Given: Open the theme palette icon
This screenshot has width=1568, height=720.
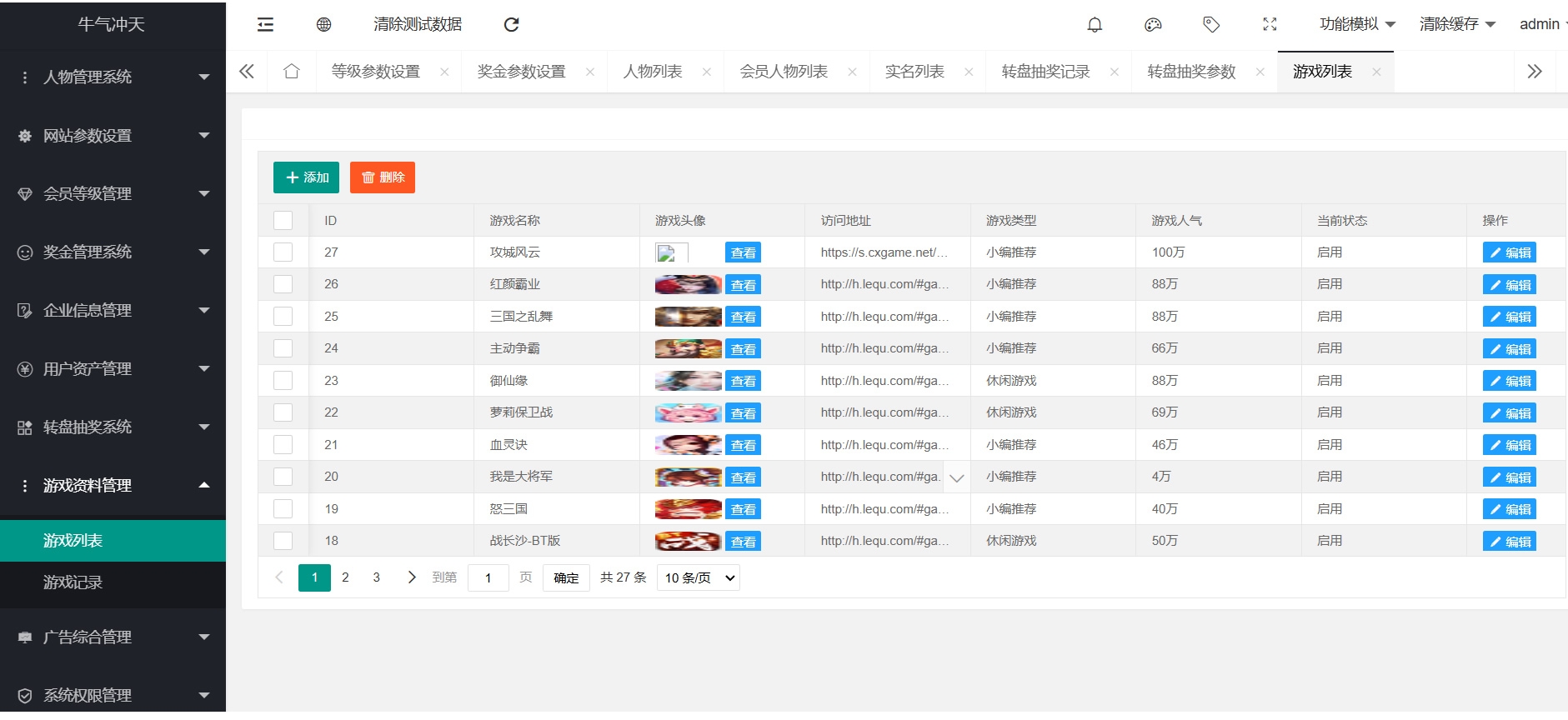Looking at the screenshot, I should click(x=1153, y=25).
